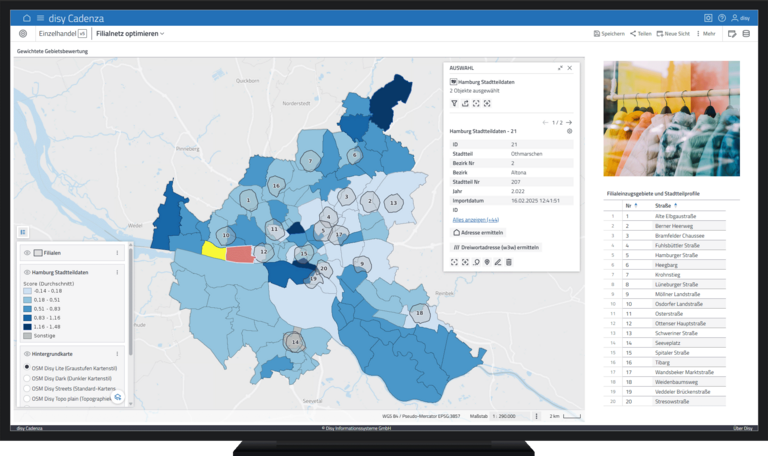Viewport: 768px width, 456px height.
Task: Go to next selected object arrow
Action: [569, 122]
